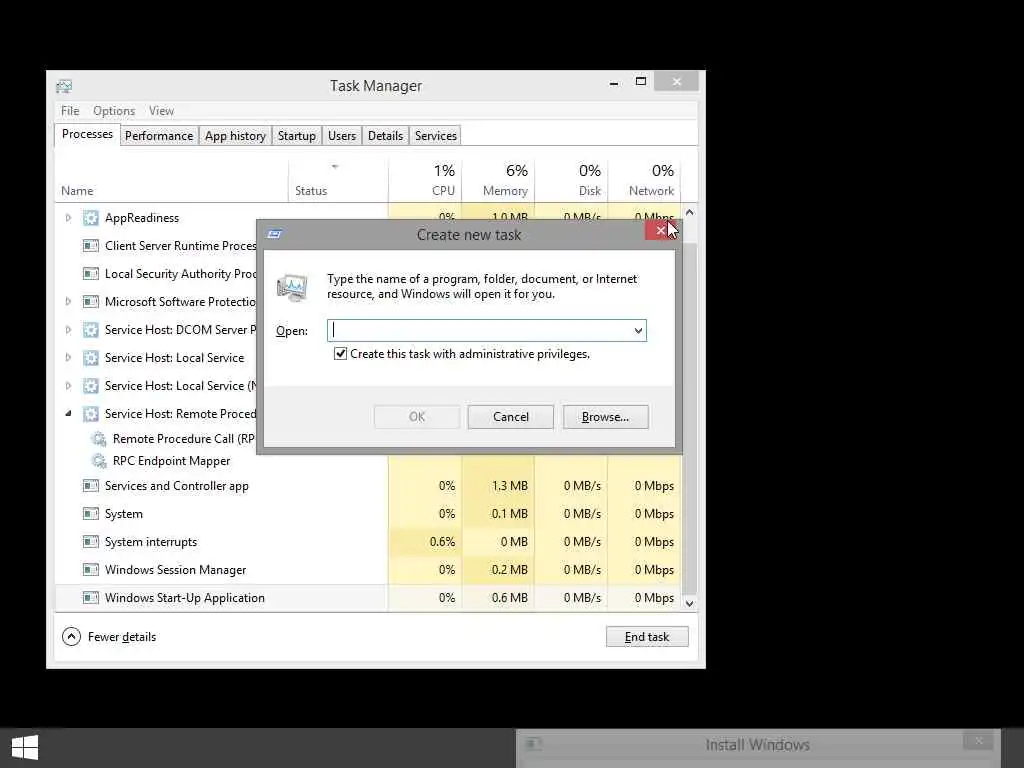Expand the AppReadiness process group
Image resolution: width=1024 pixels, height=768 pixels.
click(68, 218)
